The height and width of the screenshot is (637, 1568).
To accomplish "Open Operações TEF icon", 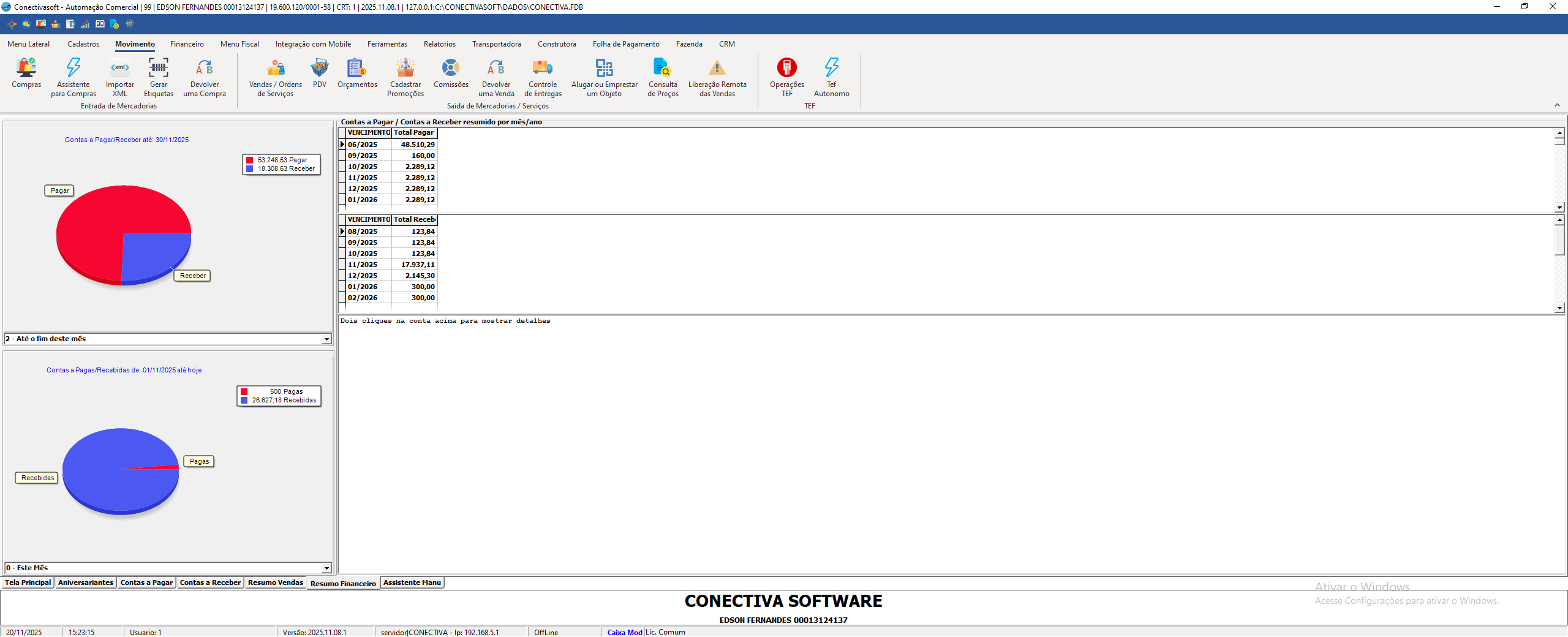I will click(x=786, y=69).
